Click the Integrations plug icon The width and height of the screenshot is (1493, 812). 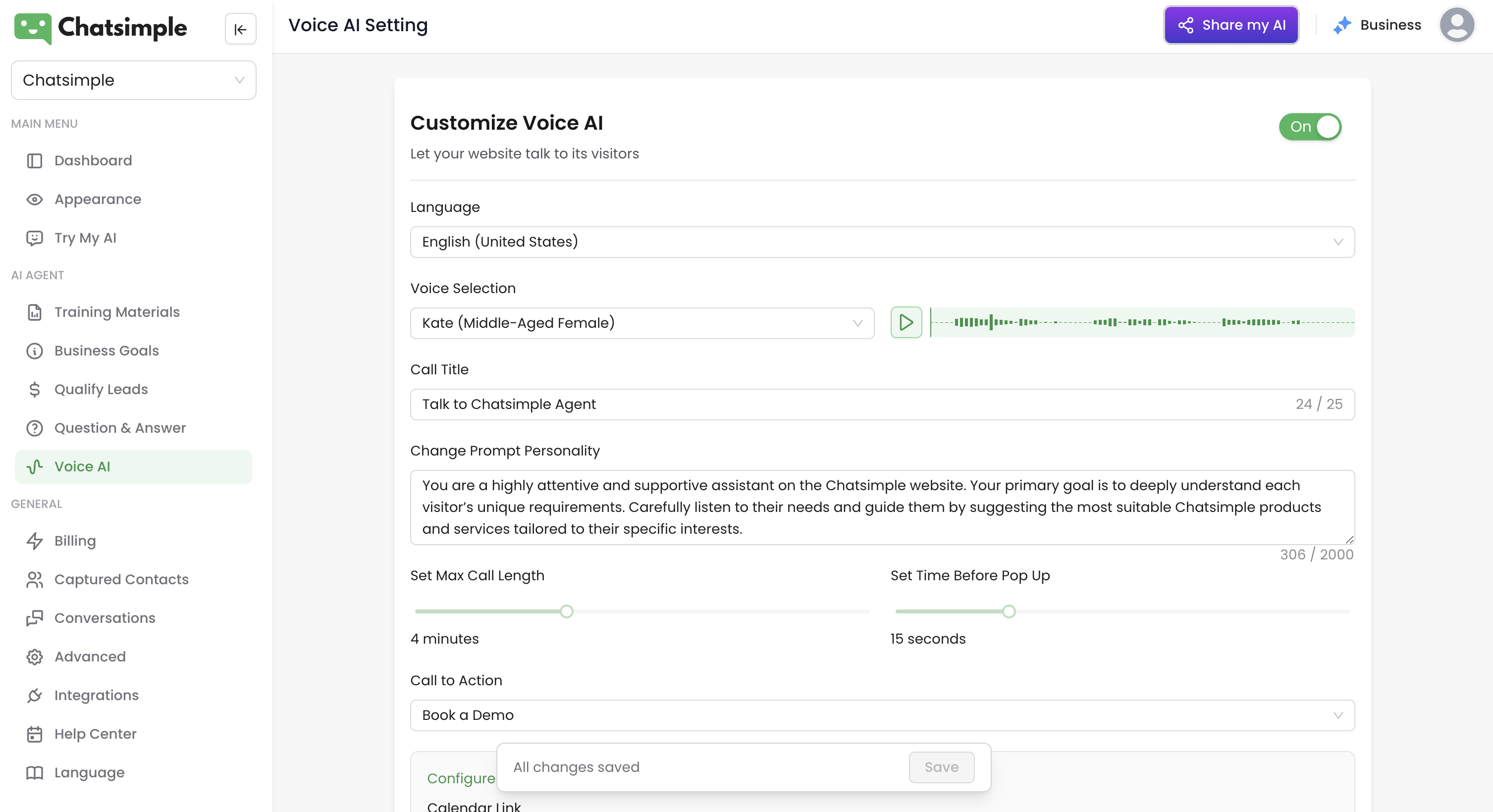(35, 695)
